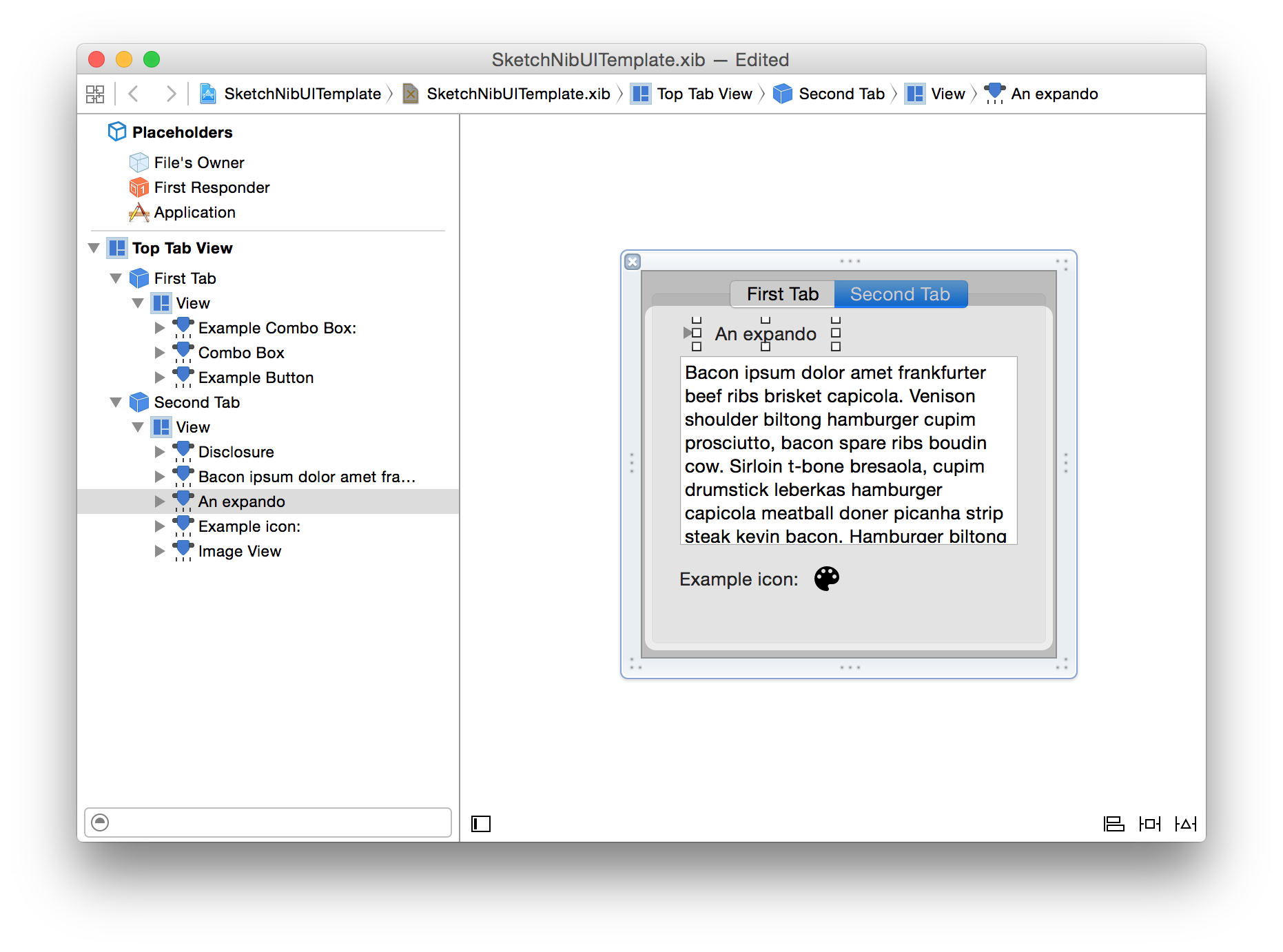
Task: Expand the Disclosure item under Second Tab view
Action: 160,452
